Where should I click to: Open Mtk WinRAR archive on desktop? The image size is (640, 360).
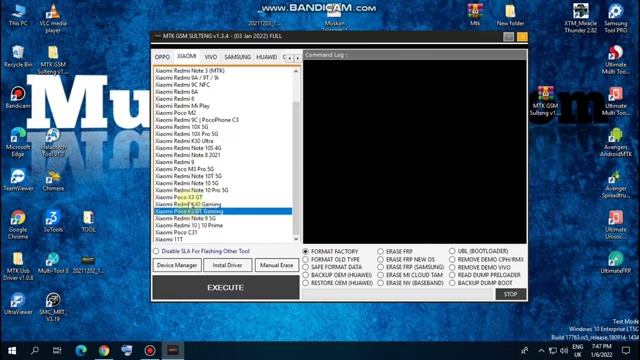(x=475, y=15)
